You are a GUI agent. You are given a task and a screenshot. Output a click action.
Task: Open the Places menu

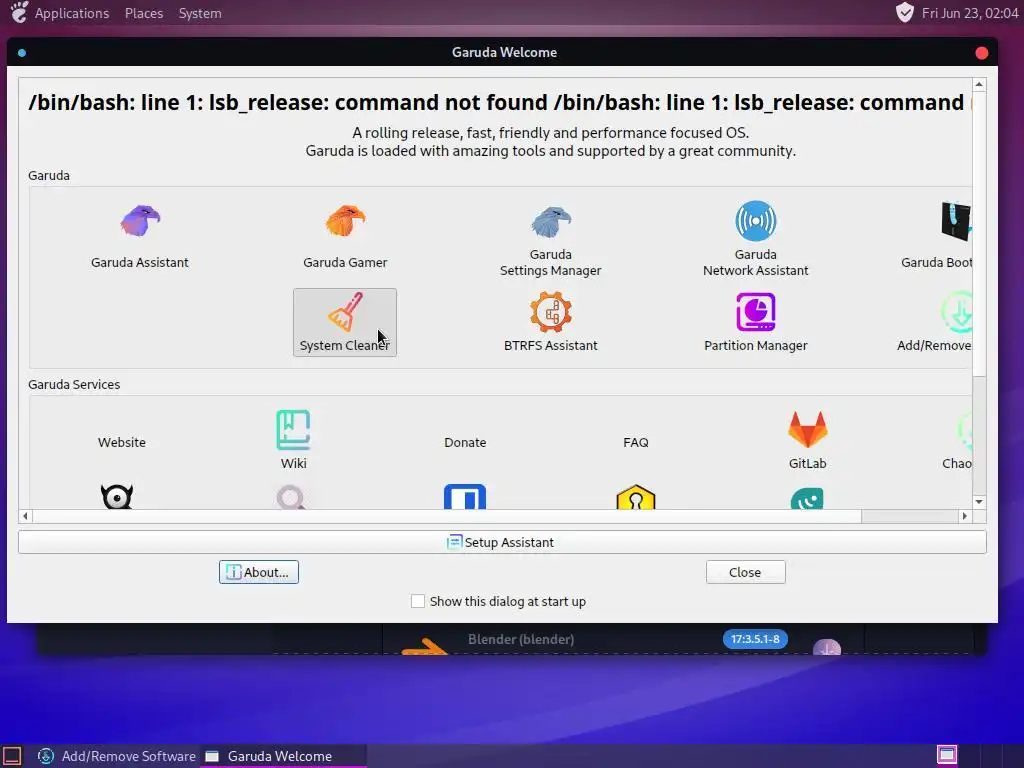click(144, 13)
